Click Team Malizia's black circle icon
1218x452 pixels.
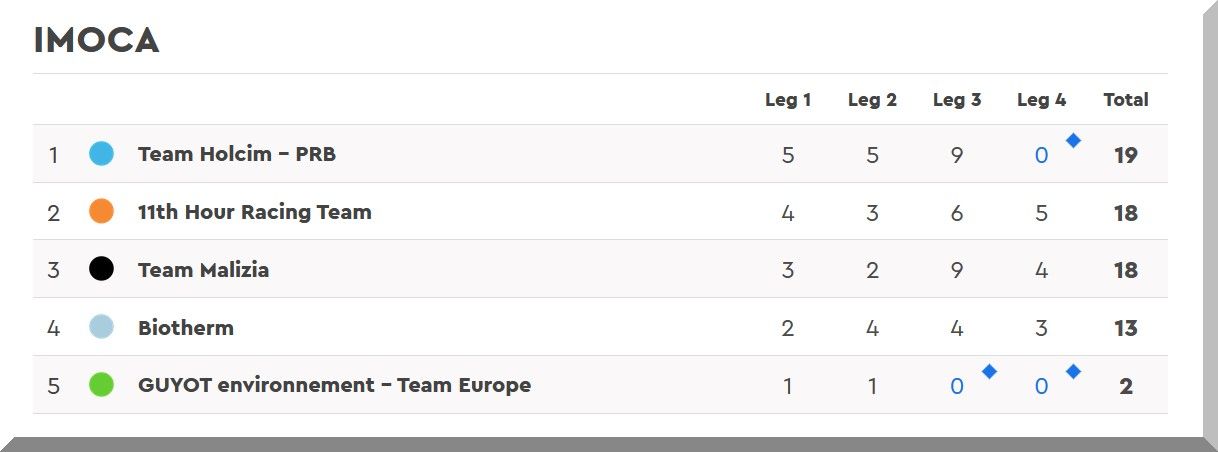coord(101,269)
